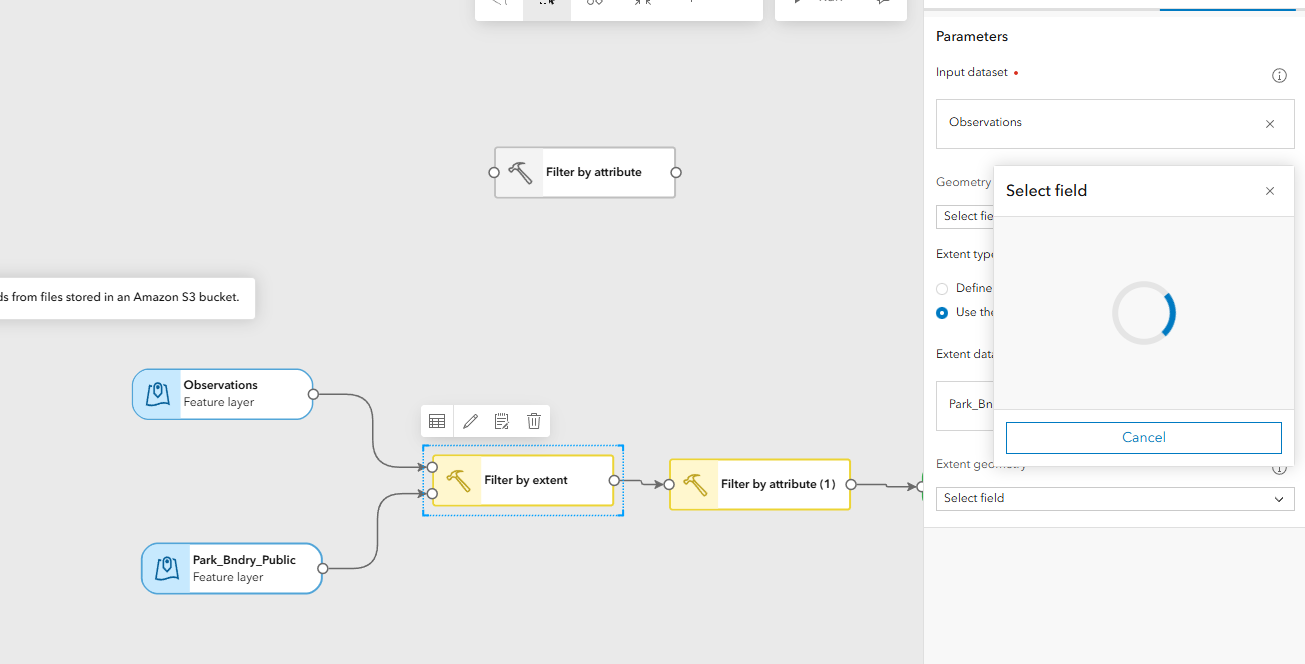This screenshot has width=1305, height=664.
Task: Select the 'Filter by extent' node label
Action: pos(526,480)
